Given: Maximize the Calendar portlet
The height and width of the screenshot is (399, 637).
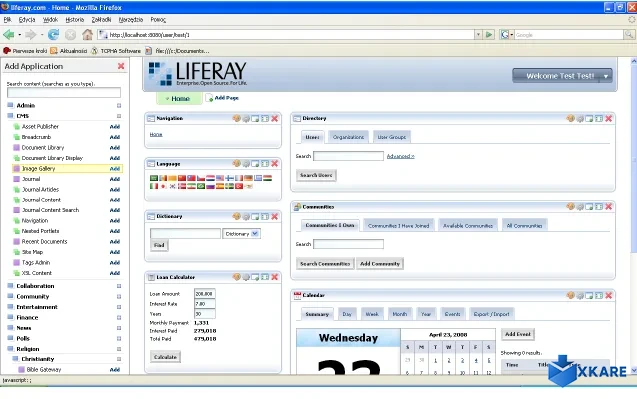Looking at the screenshot, I should point(599,295).
